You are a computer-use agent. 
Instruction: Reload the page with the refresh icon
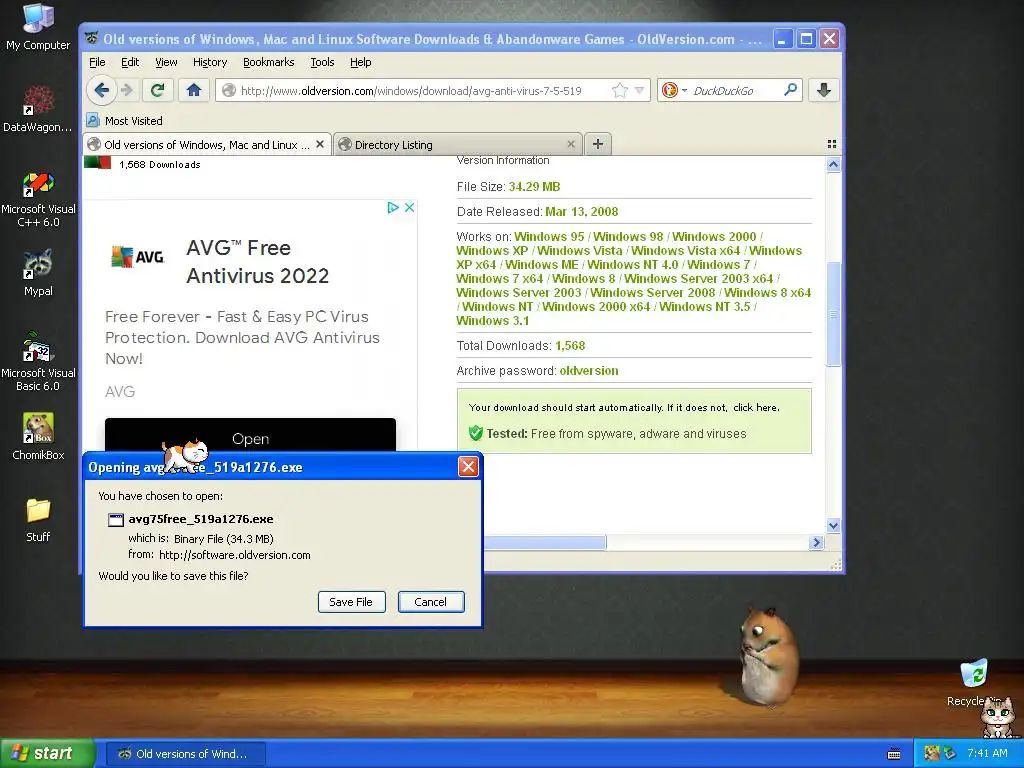(x=157, y=90)
